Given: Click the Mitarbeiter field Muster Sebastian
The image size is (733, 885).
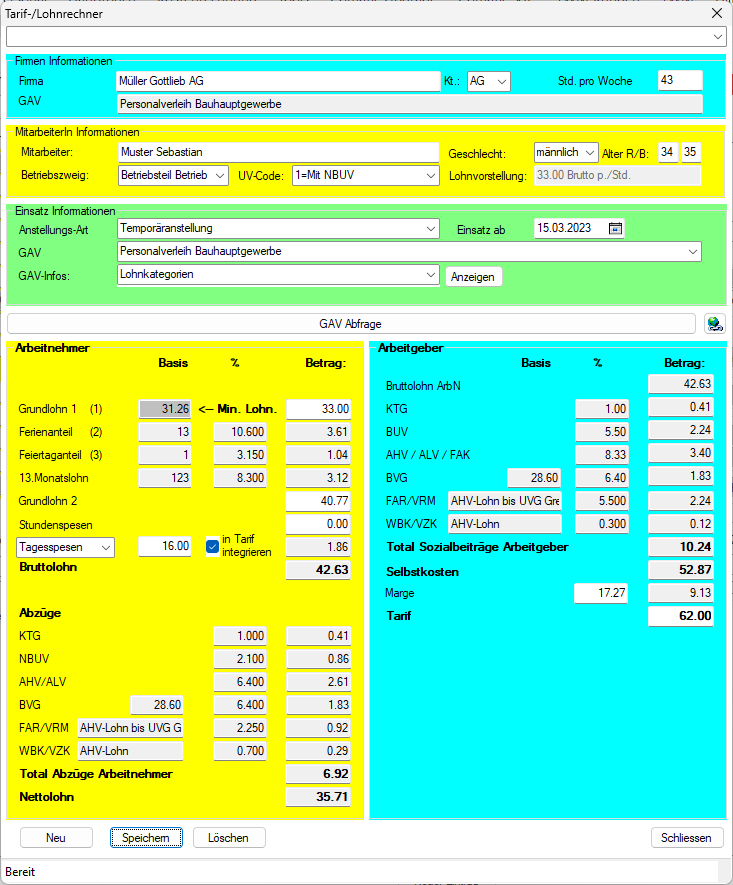Looking at the screenshot, I should tap(279, 152).
